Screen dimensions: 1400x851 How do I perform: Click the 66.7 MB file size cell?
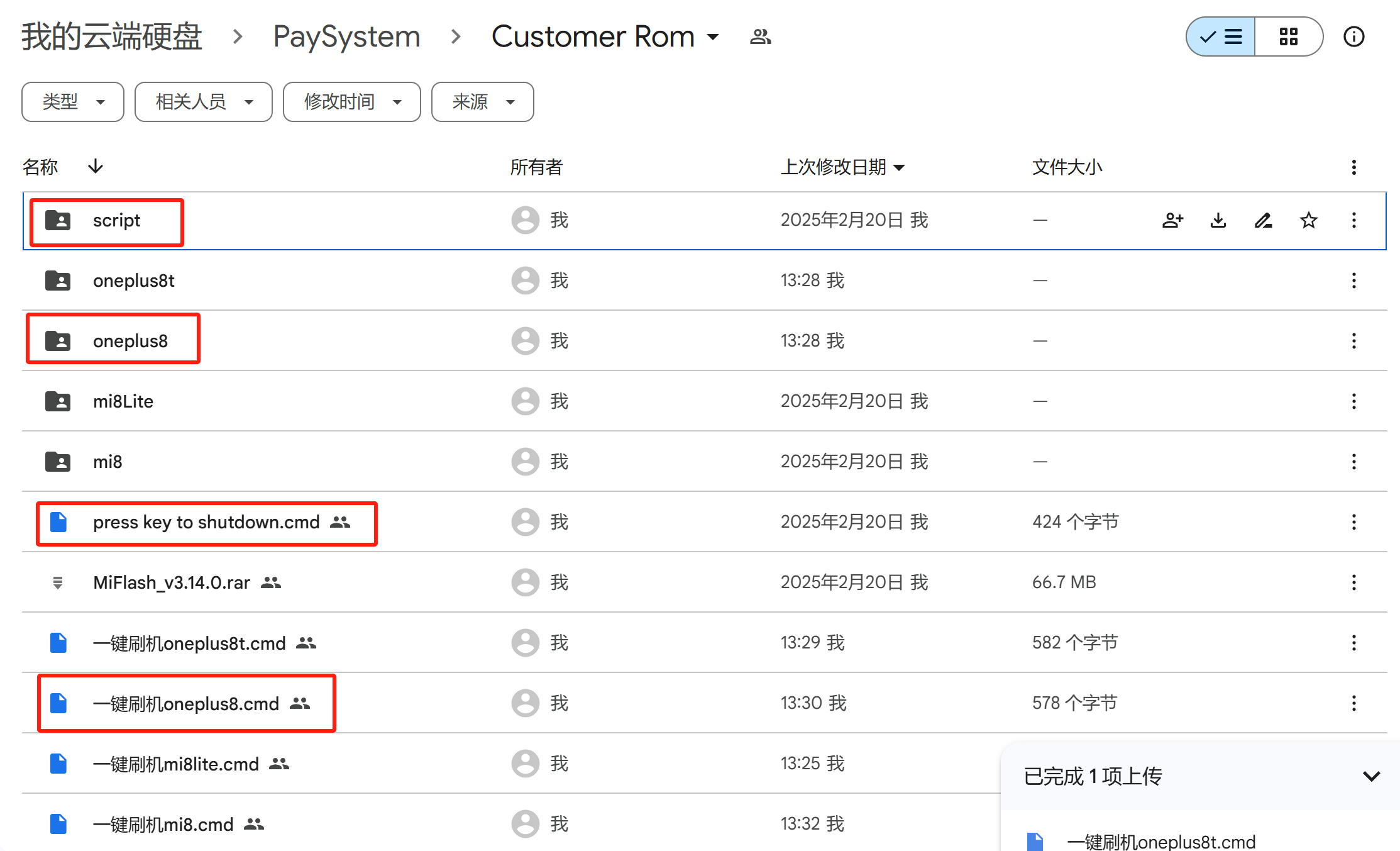click(x=1064, y=582)
